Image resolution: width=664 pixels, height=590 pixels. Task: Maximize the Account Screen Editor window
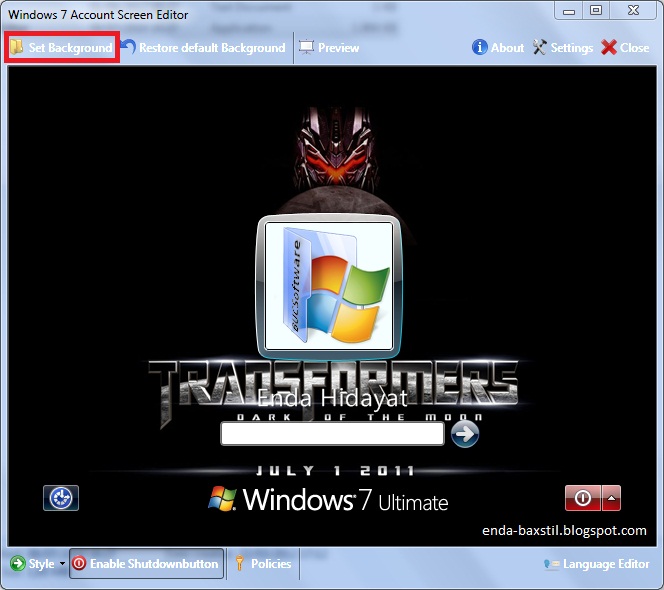tap(596, 11)
